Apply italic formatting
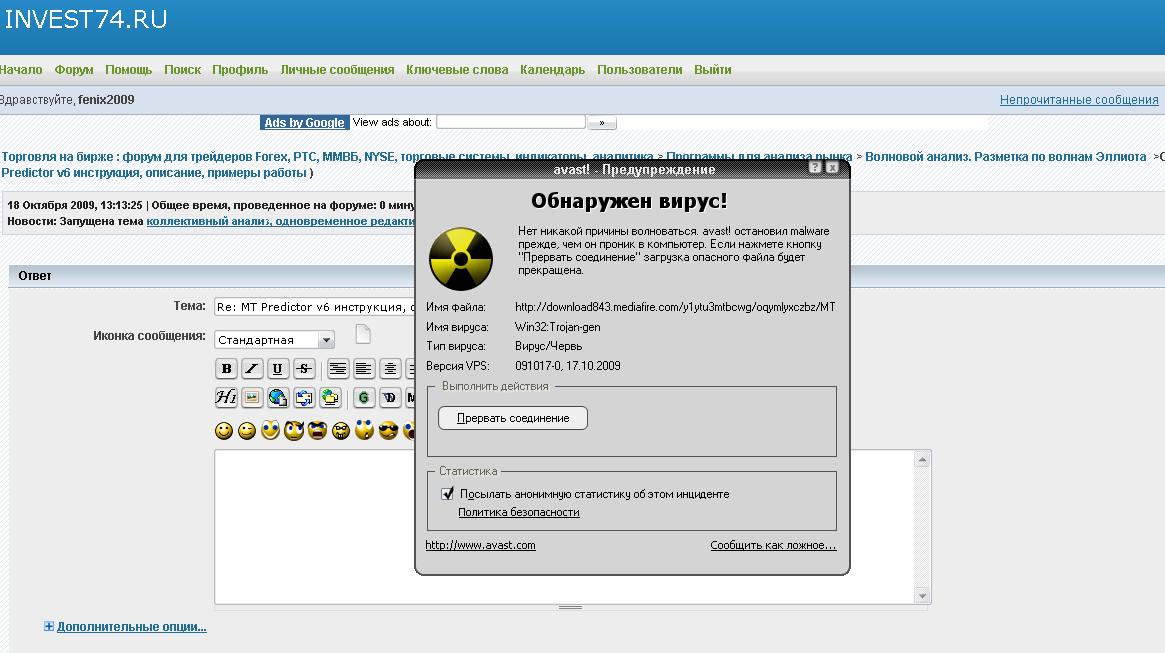Image resolution: width=1165 pixels, height=653 pixels. (x=252, y=368)
